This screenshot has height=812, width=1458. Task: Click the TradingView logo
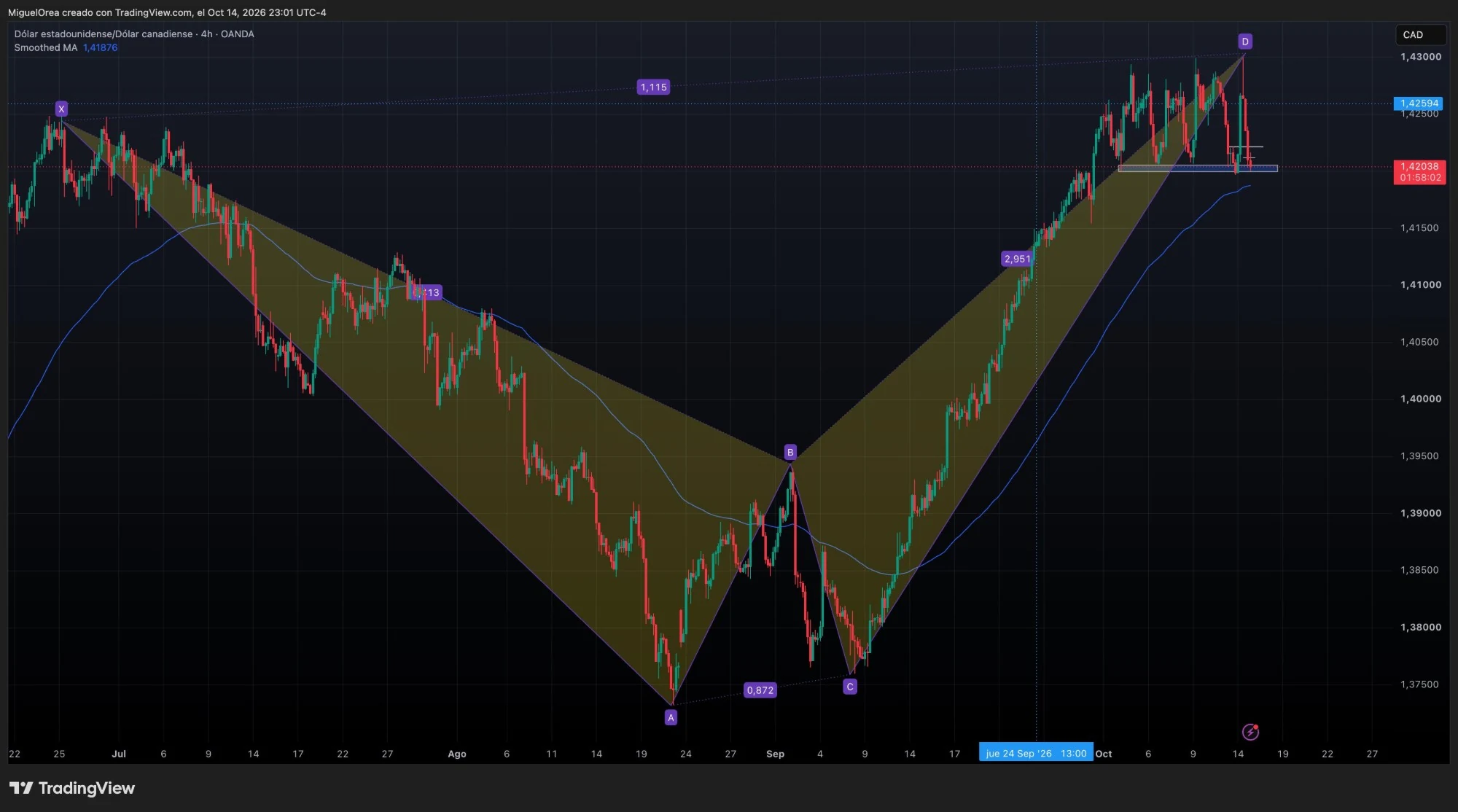click(72, 788)
